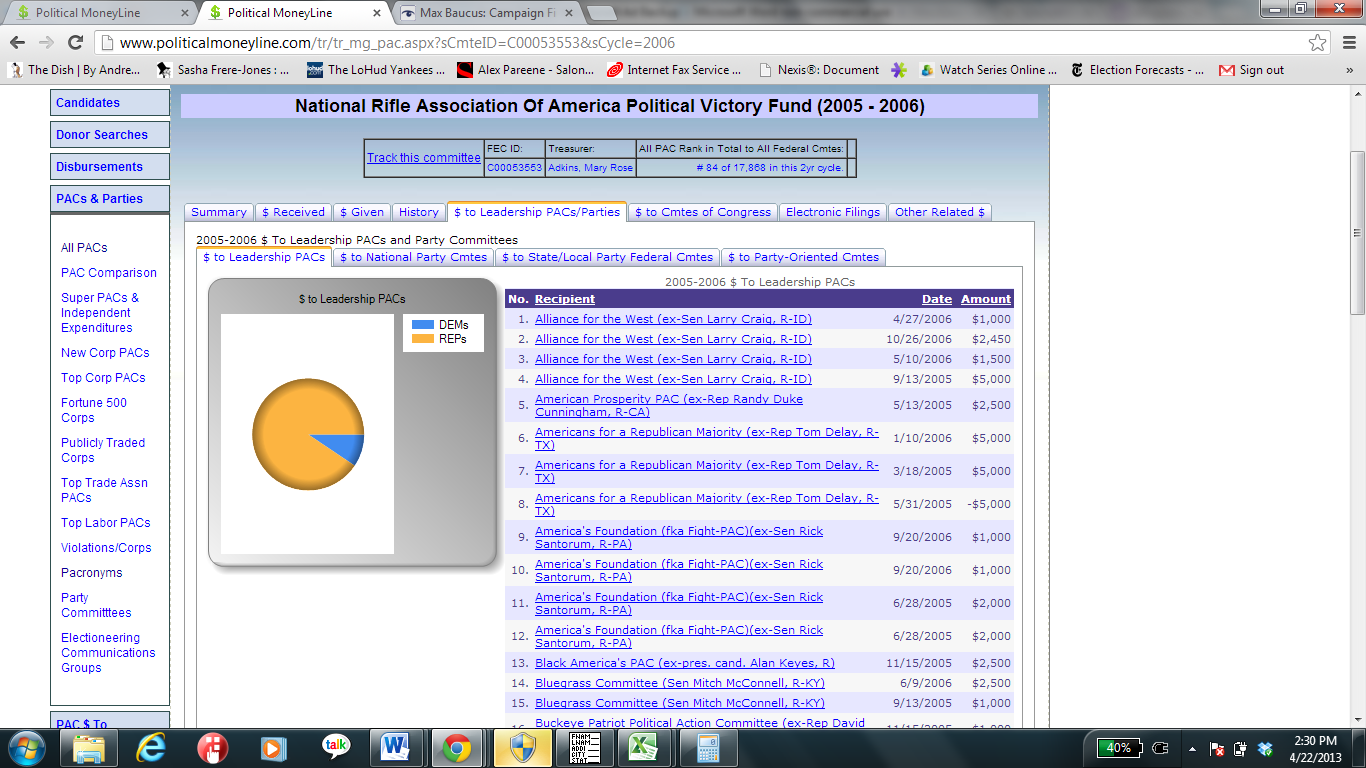Select $ to State/Local Party Federal Cmtes

pyautogui.click(x=608, y=257)
